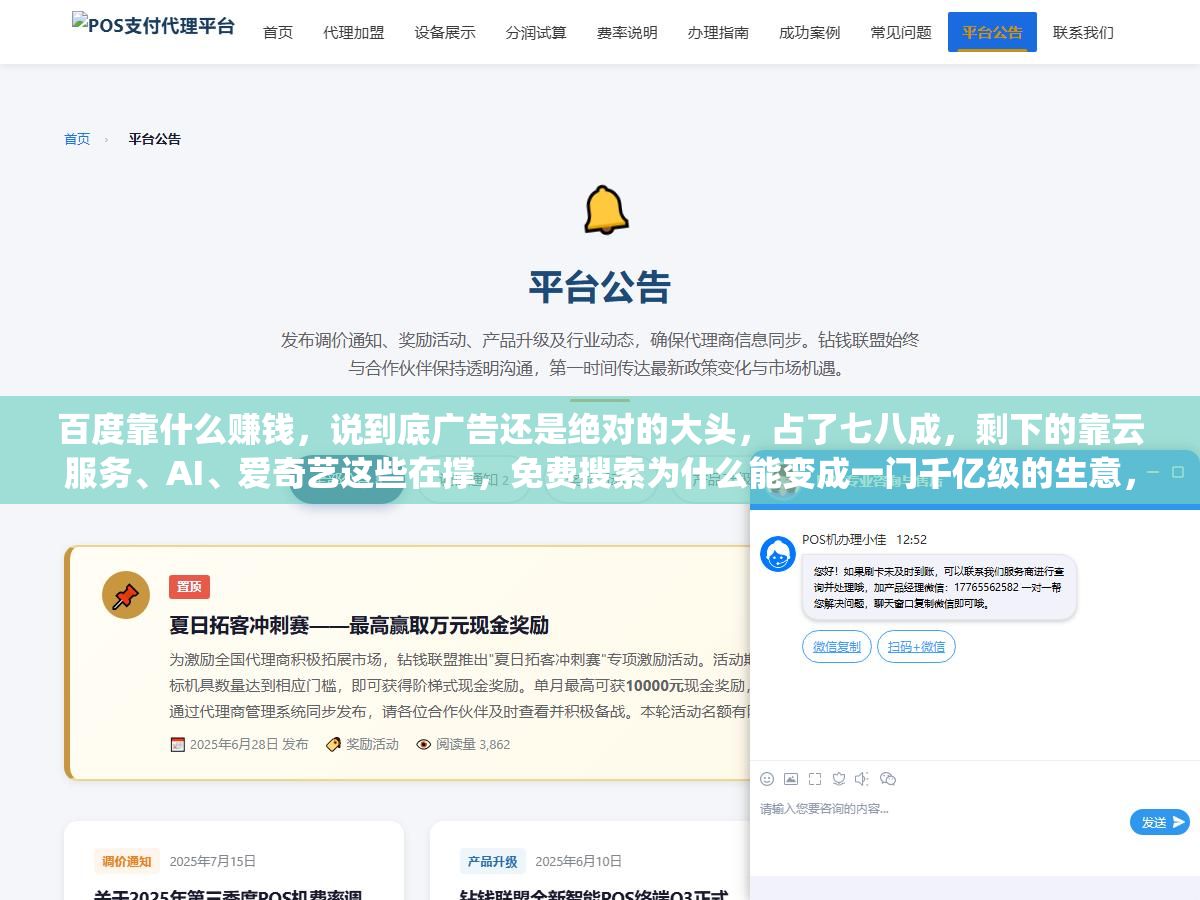
Task: Open article 夏日拓客冲刺赛——最高赢取万元现金奖励
Action: [359, 626]
